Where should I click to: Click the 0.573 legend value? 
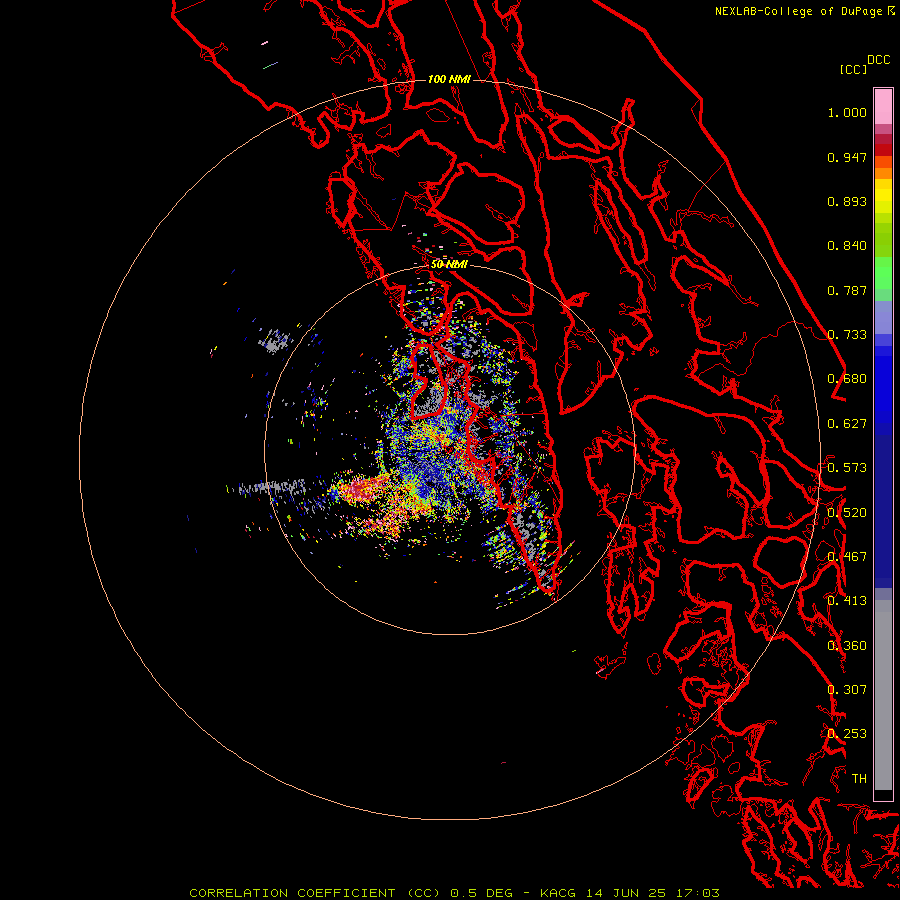pos(847,468)
